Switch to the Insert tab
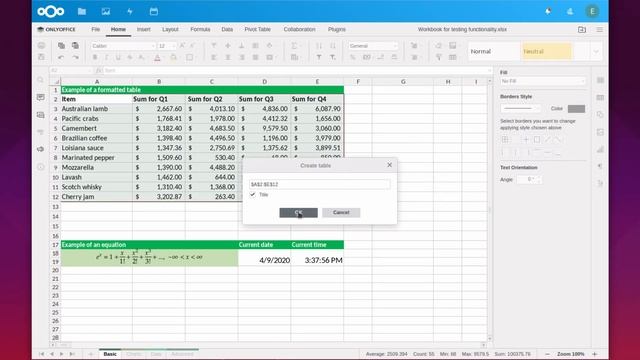The width and height of the screenshot is (640, 360). pos(144,29)
